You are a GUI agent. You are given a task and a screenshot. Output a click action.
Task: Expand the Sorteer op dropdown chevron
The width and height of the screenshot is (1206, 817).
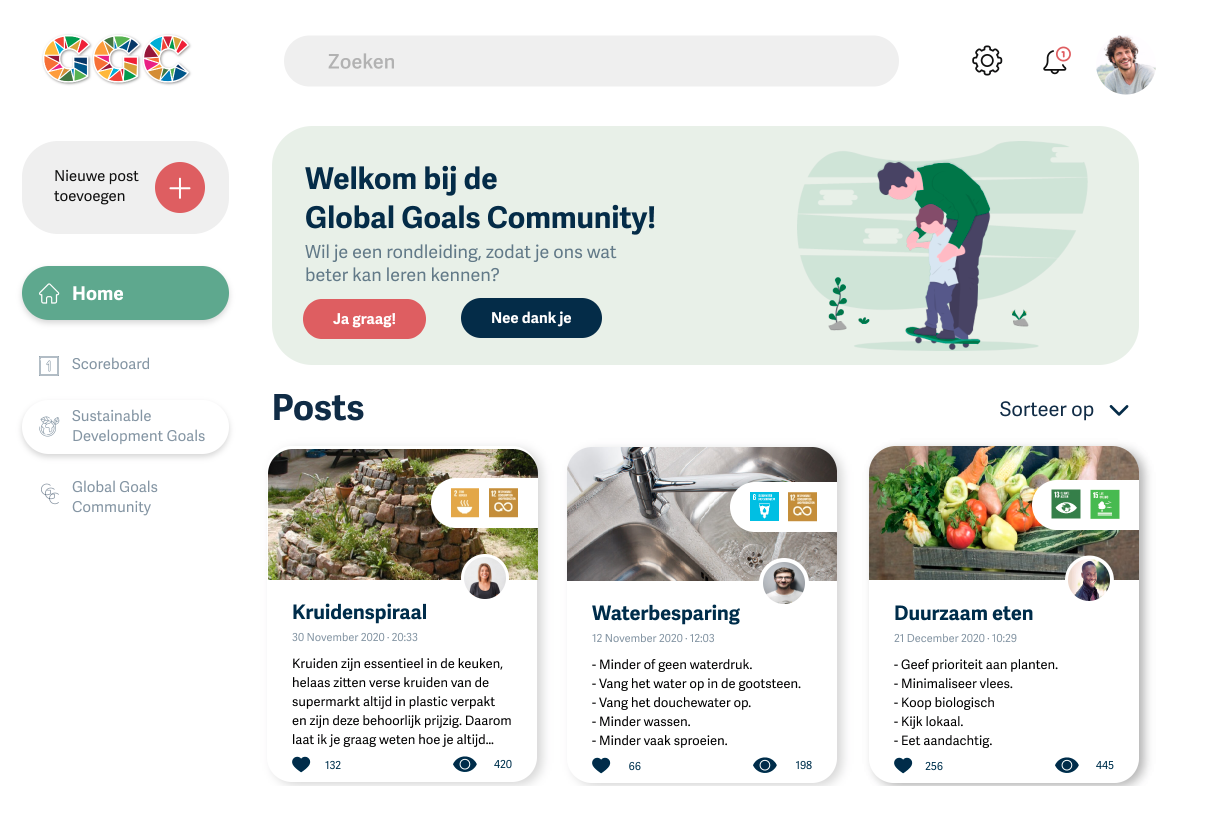1119,410
